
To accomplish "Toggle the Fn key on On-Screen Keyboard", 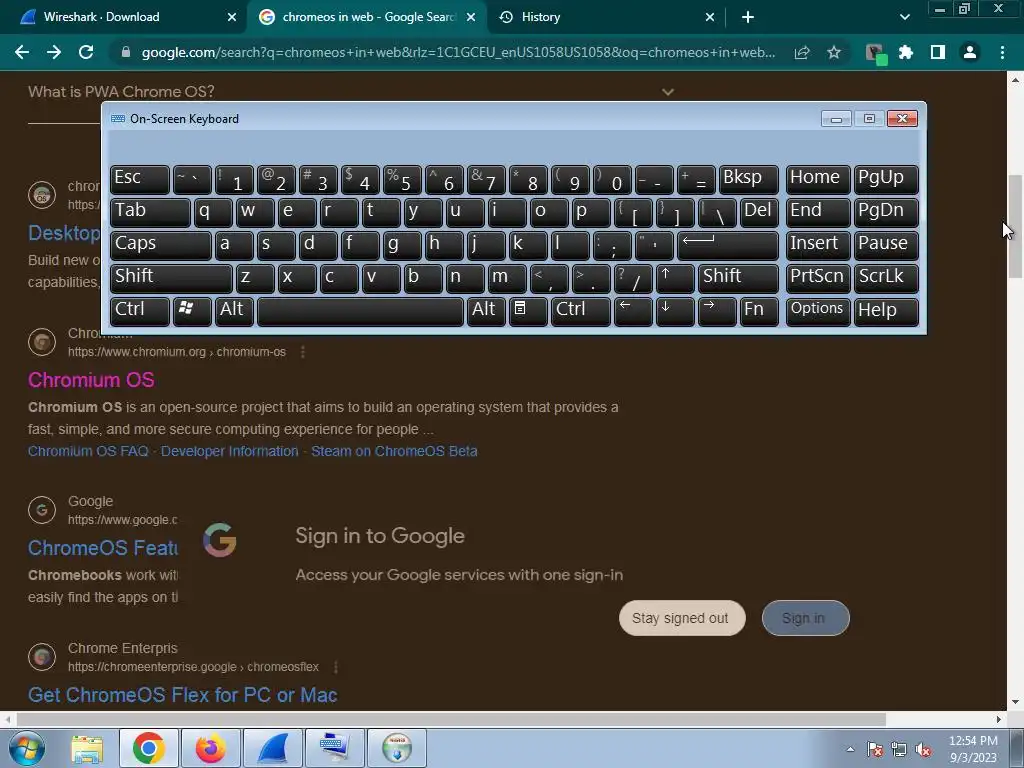I will click(759, 311).
